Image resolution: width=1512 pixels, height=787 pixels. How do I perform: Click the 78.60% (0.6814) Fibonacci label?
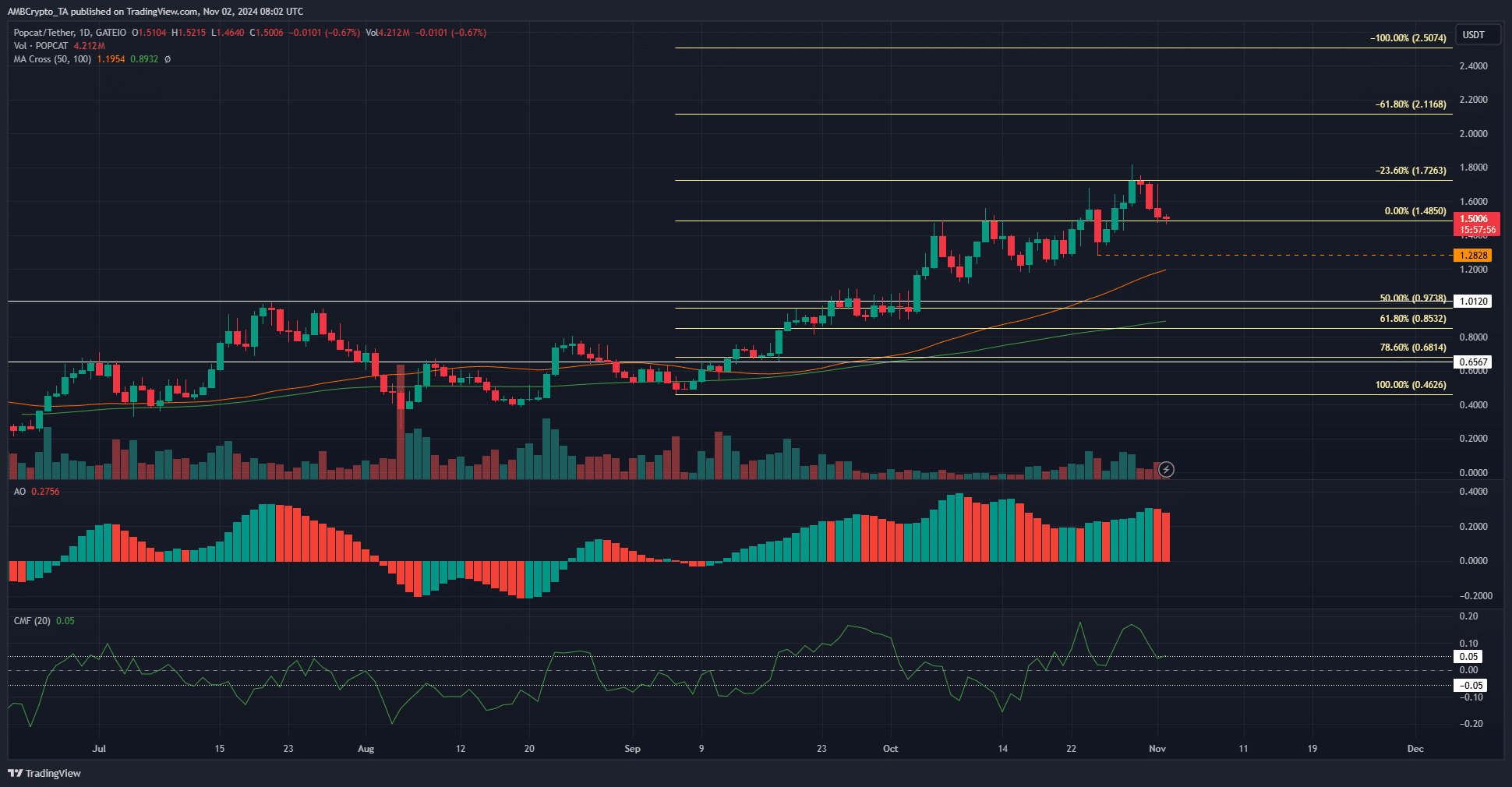pos(1413,347)
